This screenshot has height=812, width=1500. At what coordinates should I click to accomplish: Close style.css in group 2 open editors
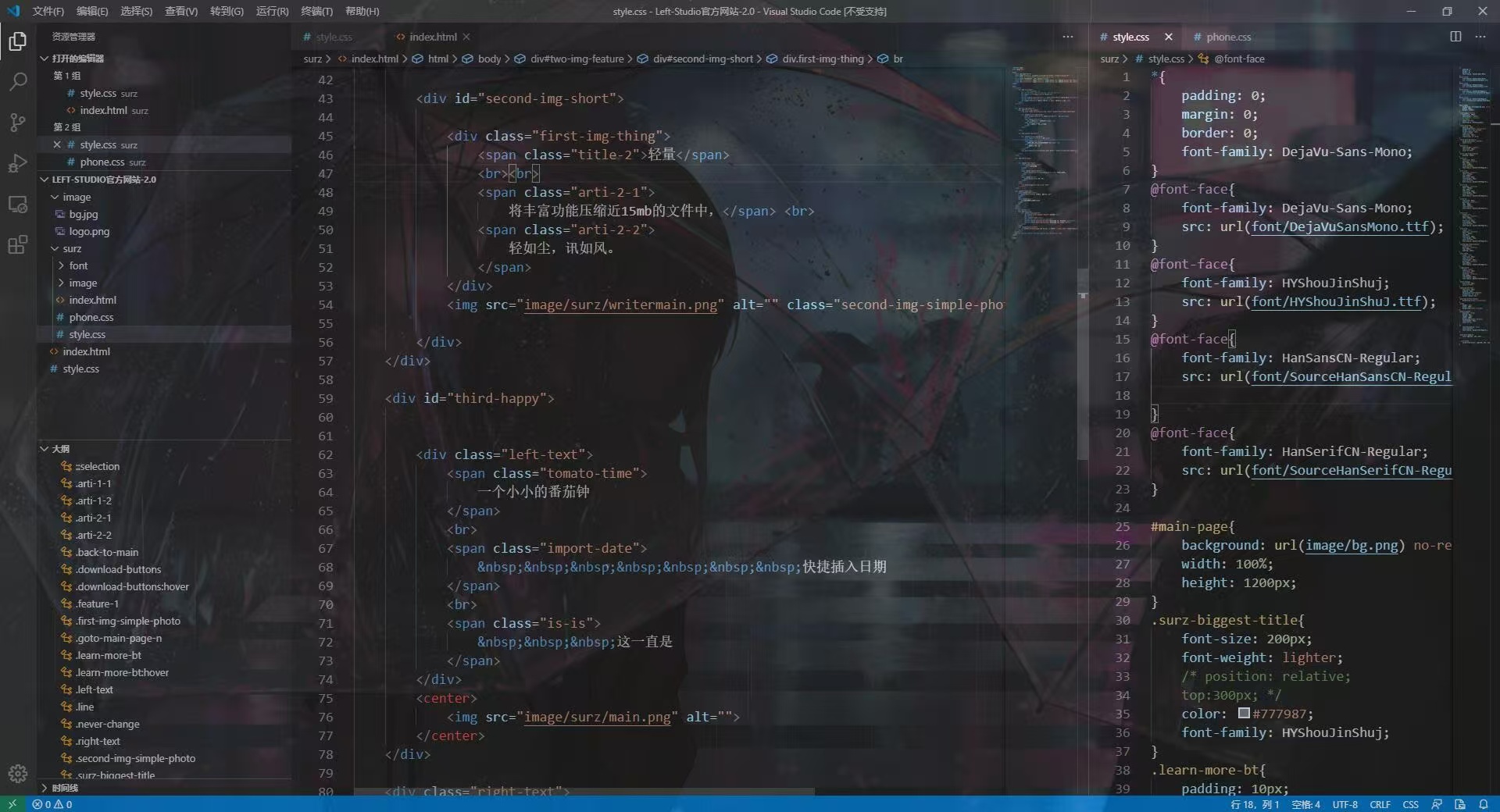[57, 144]
